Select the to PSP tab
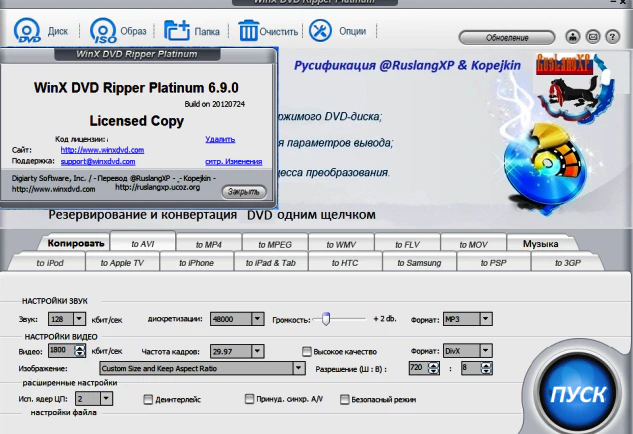The image size is (633, 434). 493,263
